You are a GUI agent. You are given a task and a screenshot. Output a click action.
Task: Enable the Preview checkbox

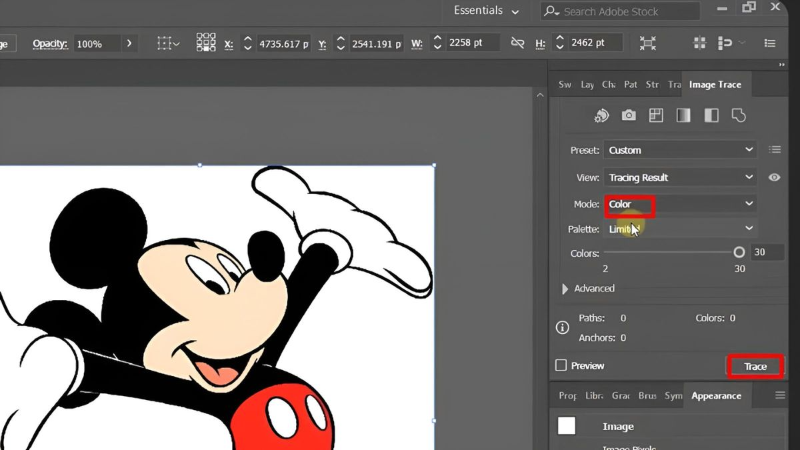(561, 365)
